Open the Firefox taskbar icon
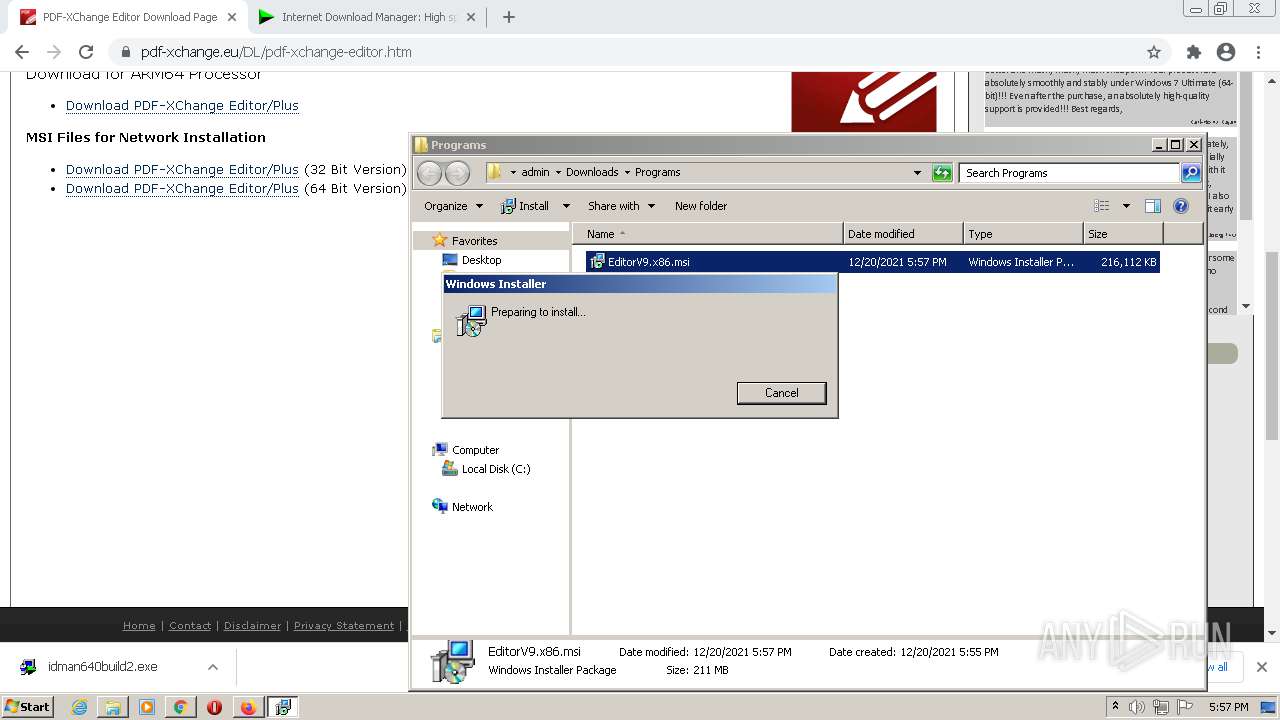 point(248,707)
